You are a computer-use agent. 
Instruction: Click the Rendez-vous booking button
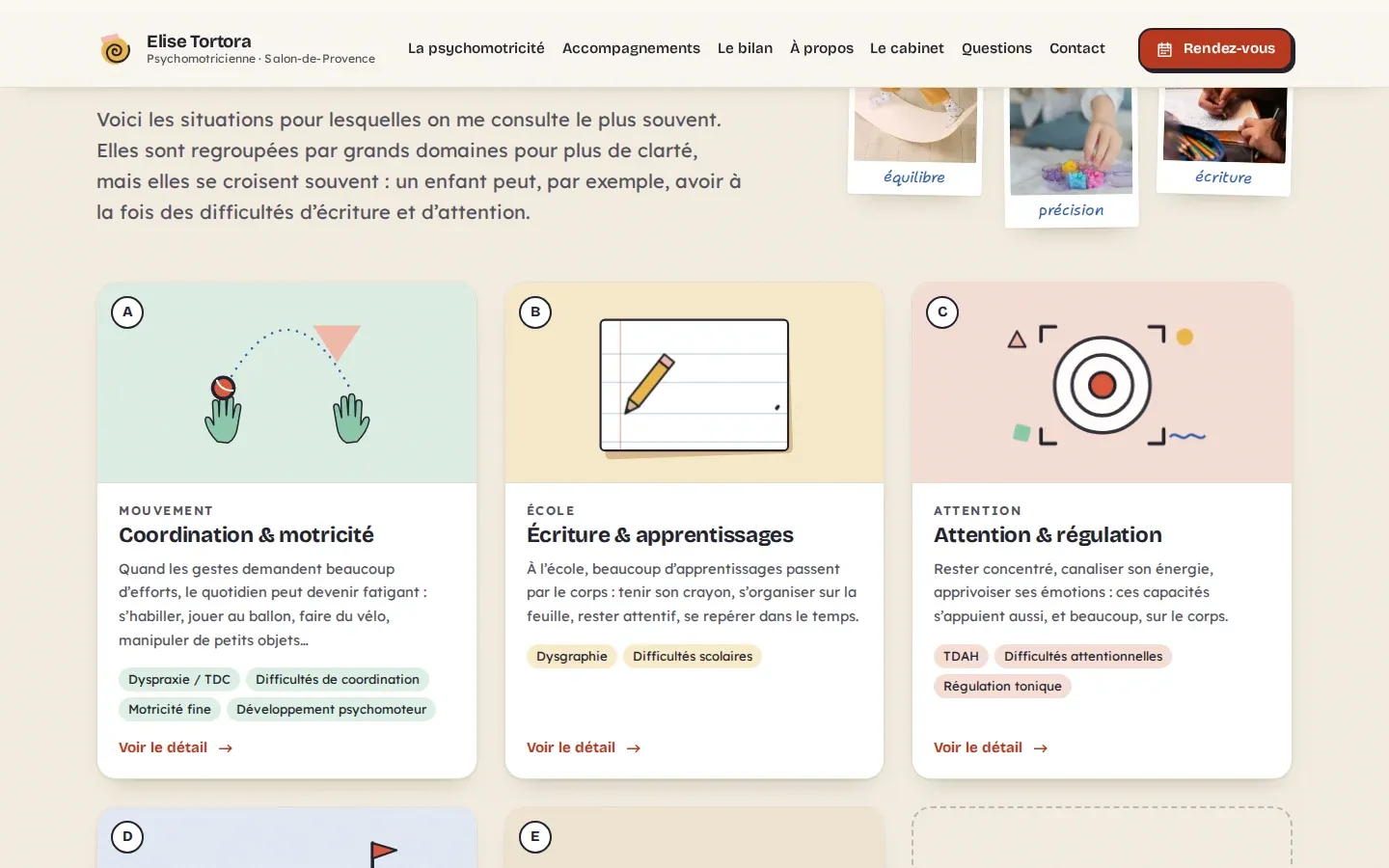tap(1215, 49)
